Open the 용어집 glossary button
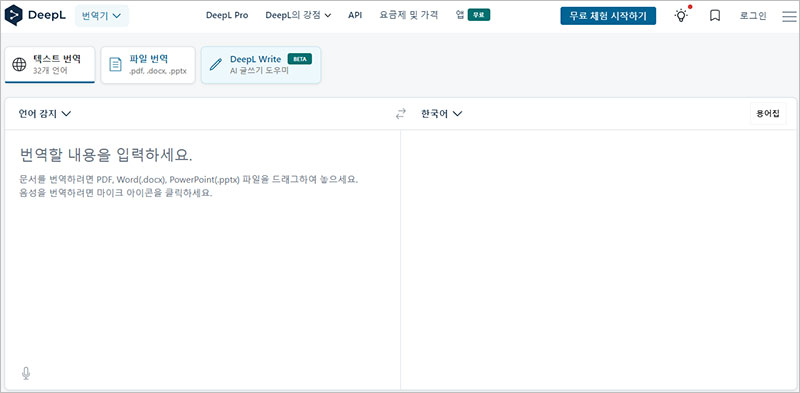 [x=768, y=114]
